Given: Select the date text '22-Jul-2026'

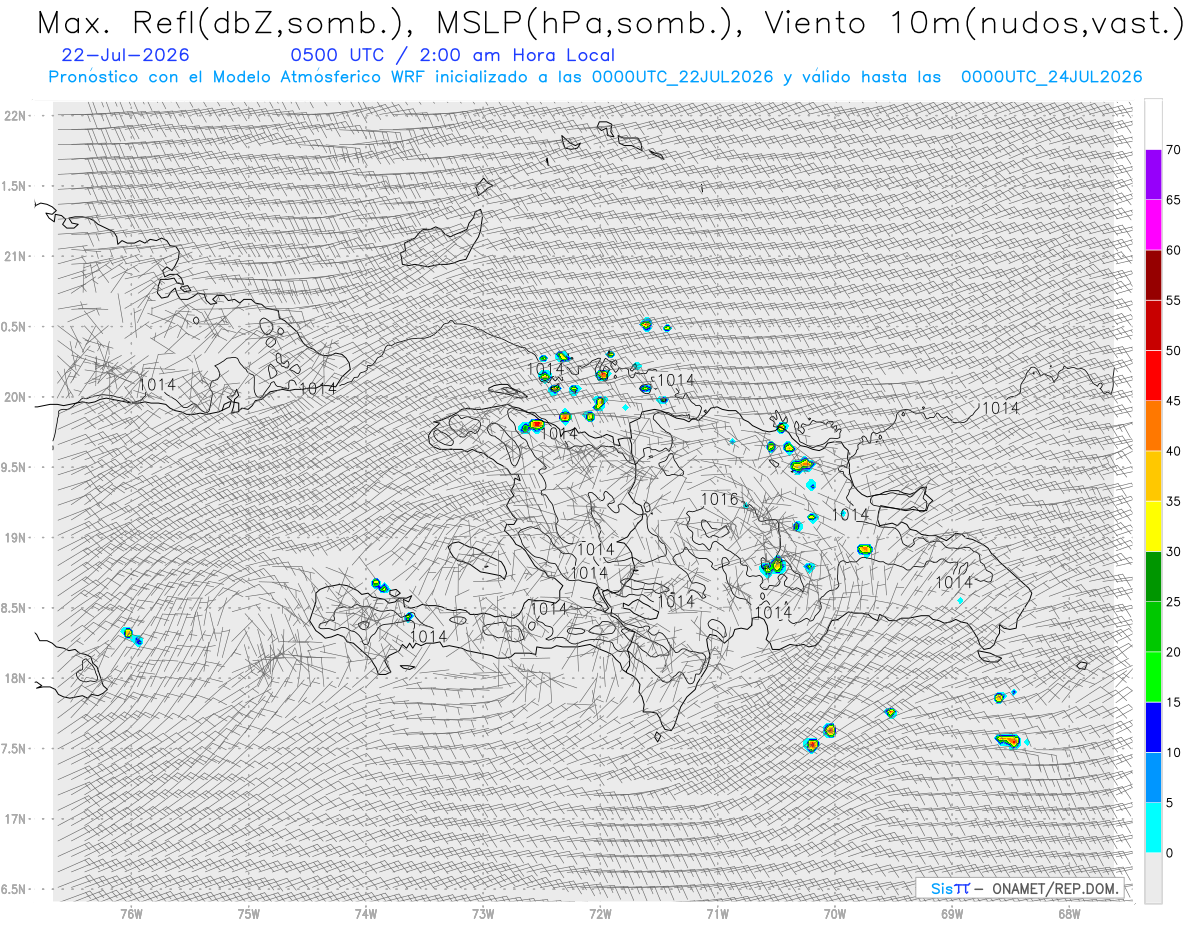Looking at the screenshot, I should point(125,55).
